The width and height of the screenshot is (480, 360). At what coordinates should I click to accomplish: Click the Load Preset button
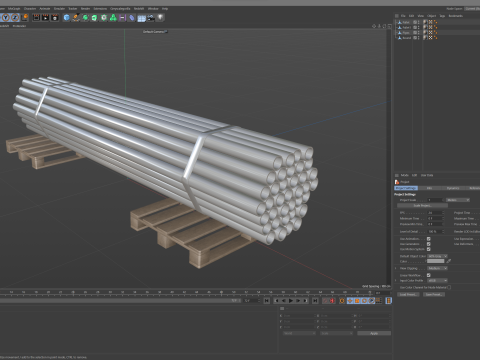(x=408, y=294)
